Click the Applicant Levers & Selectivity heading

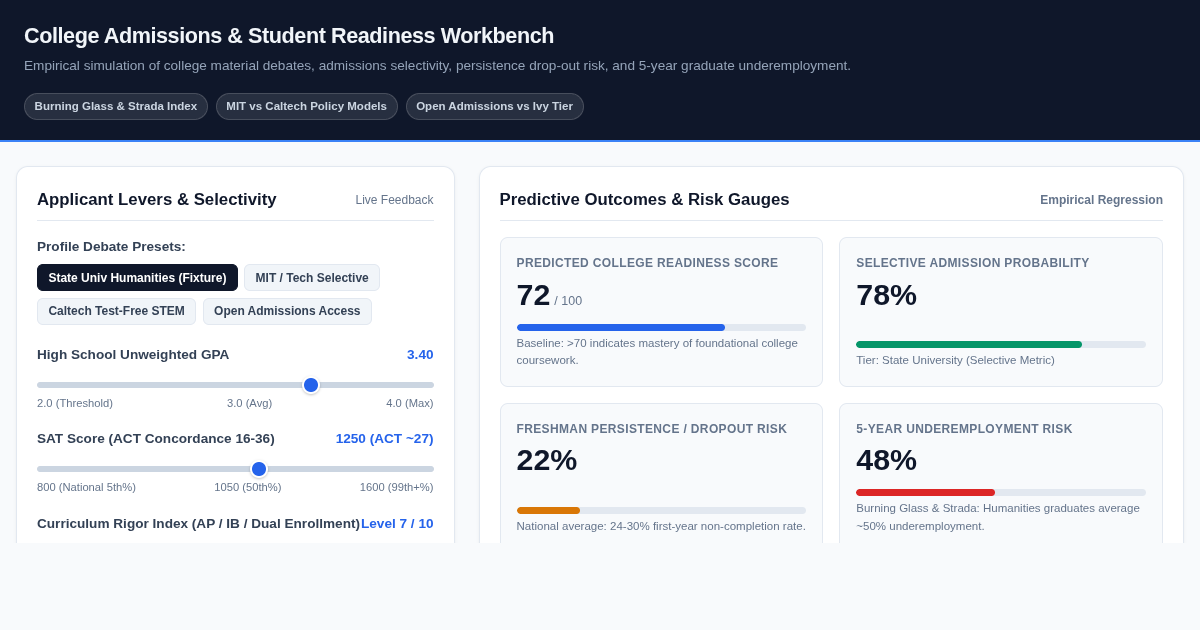click(157, 200)
